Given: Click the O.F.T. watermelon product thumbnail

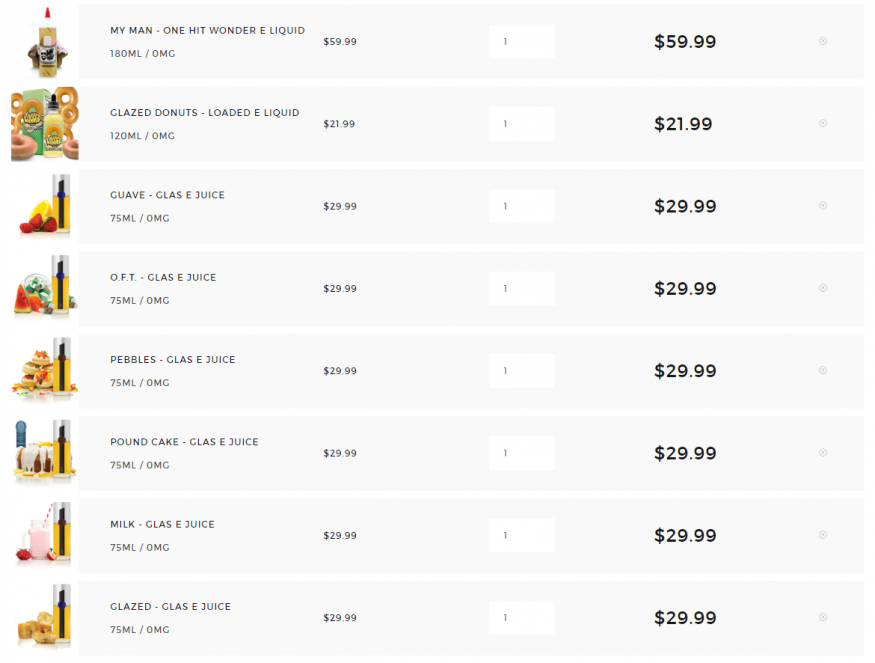Looking at the screenshot, I should coord(45,288).
